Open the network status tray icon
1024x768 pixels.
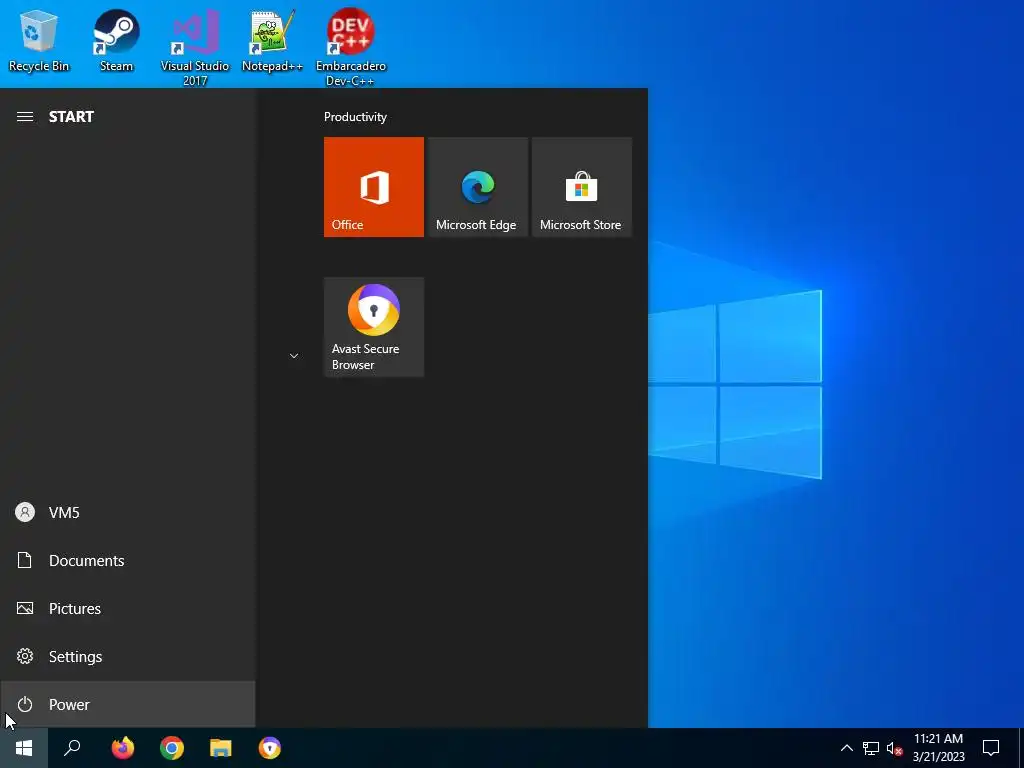(871, 748)
